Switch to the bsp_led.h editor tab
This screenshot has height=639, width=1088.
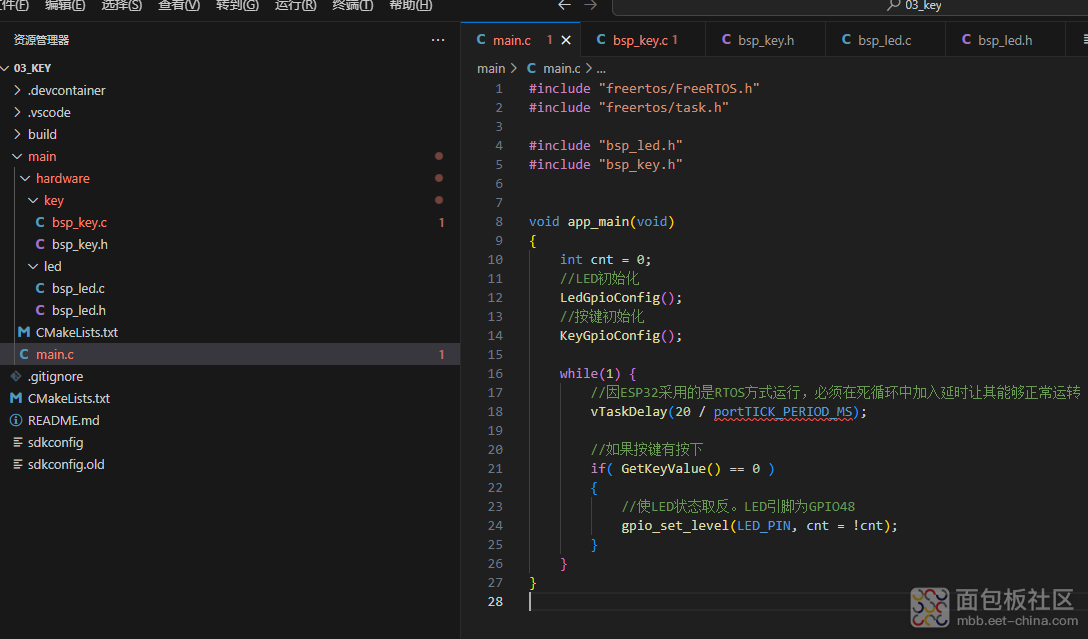tap(1005, 40)
